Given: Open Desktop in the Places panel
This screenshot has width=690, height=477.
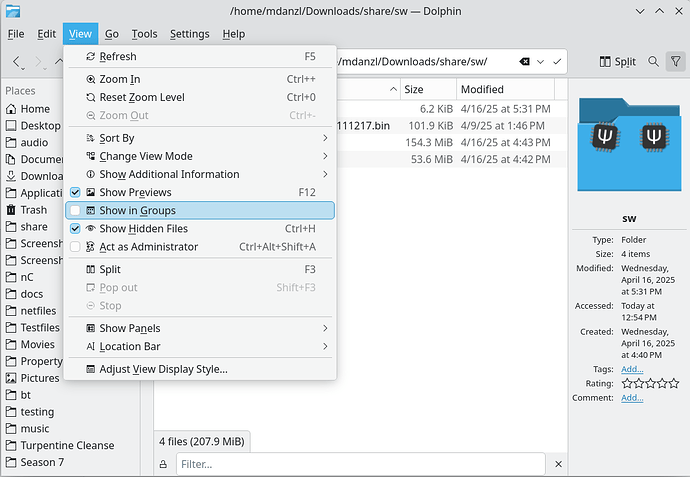Looking at the screenshot, I should (33, 126).
